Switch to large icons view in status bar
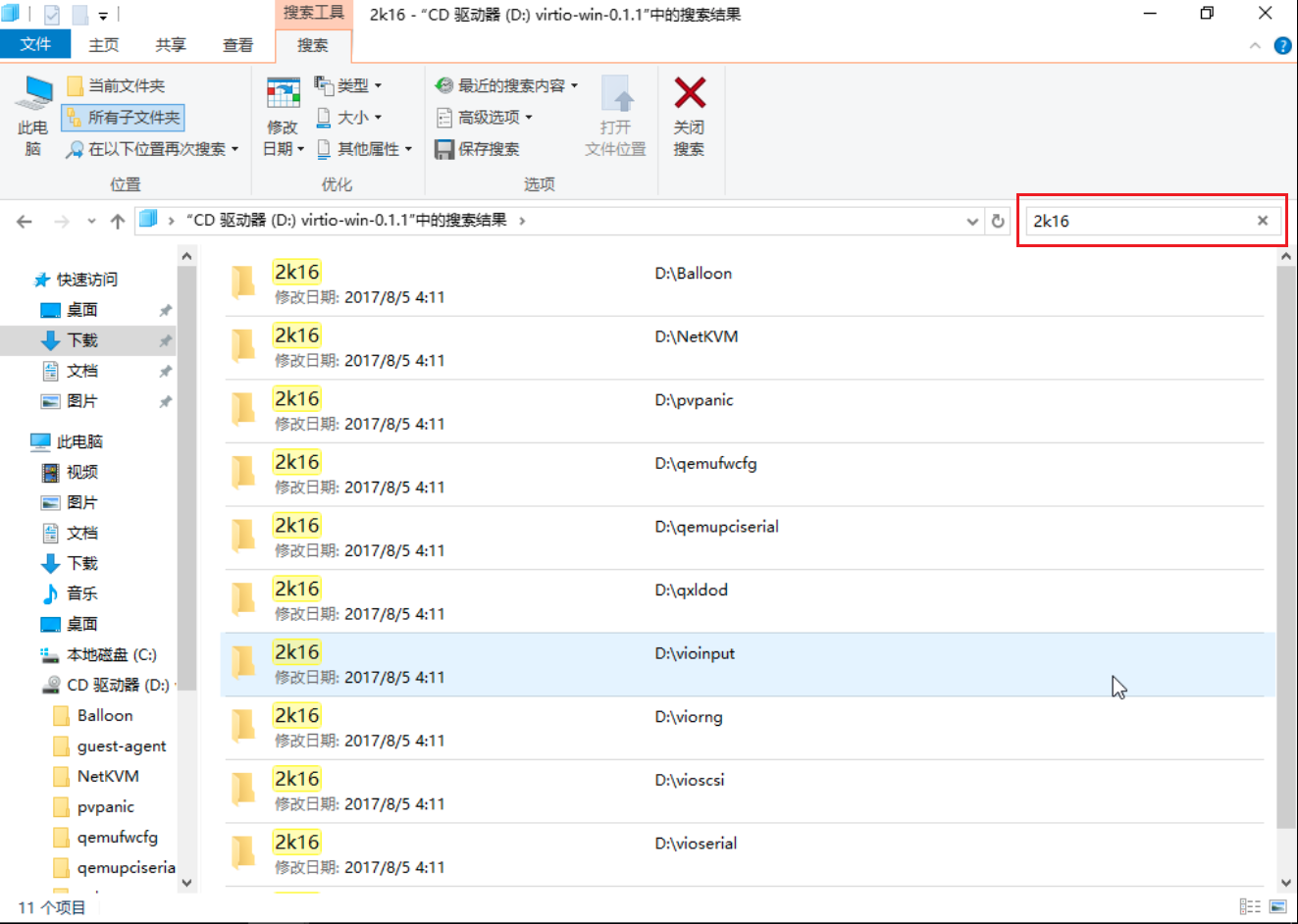1298x924 pixels. [1277, 906]
